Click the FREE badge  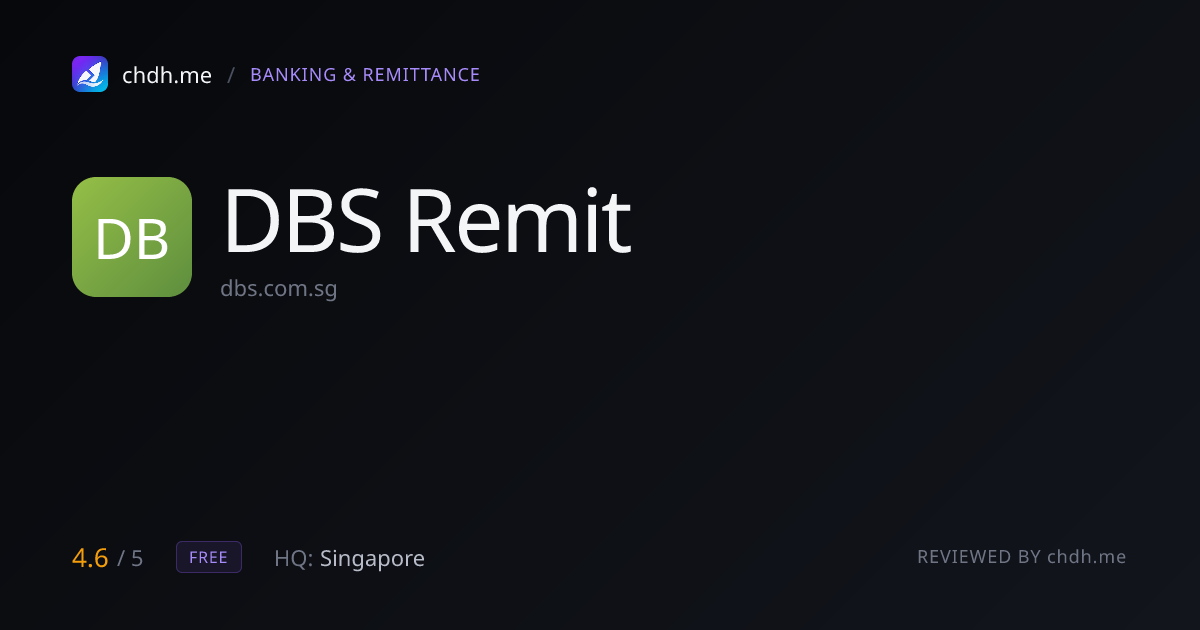(209, 557)
